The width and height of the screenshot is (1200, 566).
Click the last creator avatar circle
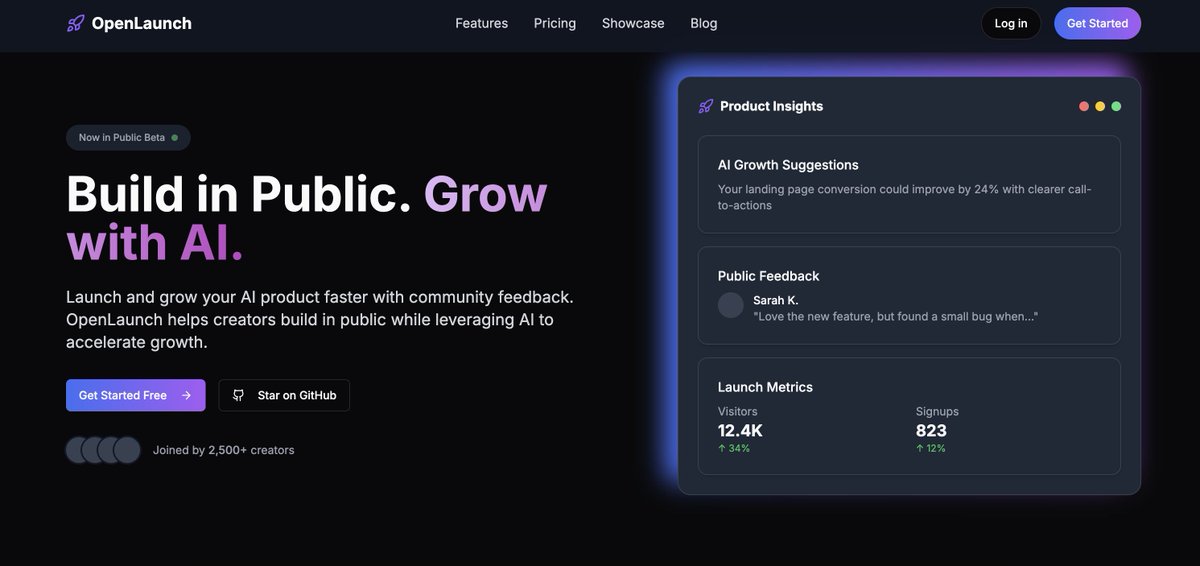pos(127,450)
